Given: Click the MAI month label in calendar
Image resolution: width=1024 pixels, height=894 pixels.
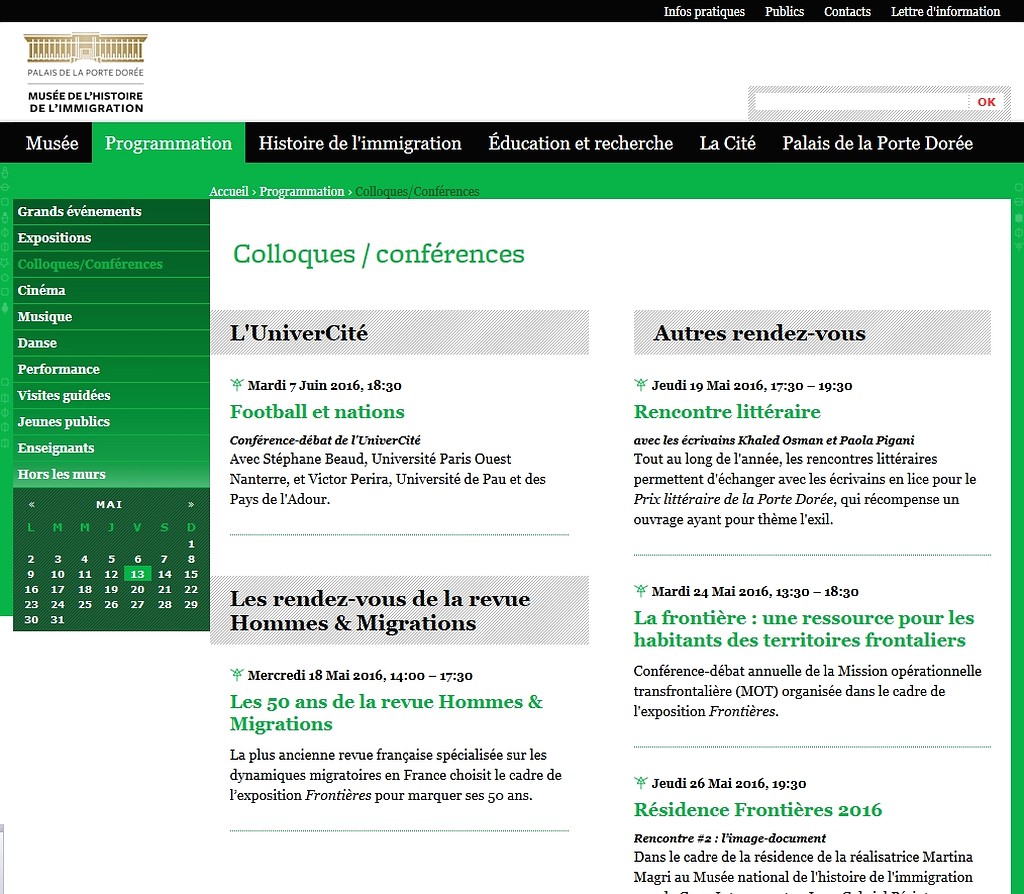Looking at the screenshot, I should pyautogui.click(x=109, y=504).
